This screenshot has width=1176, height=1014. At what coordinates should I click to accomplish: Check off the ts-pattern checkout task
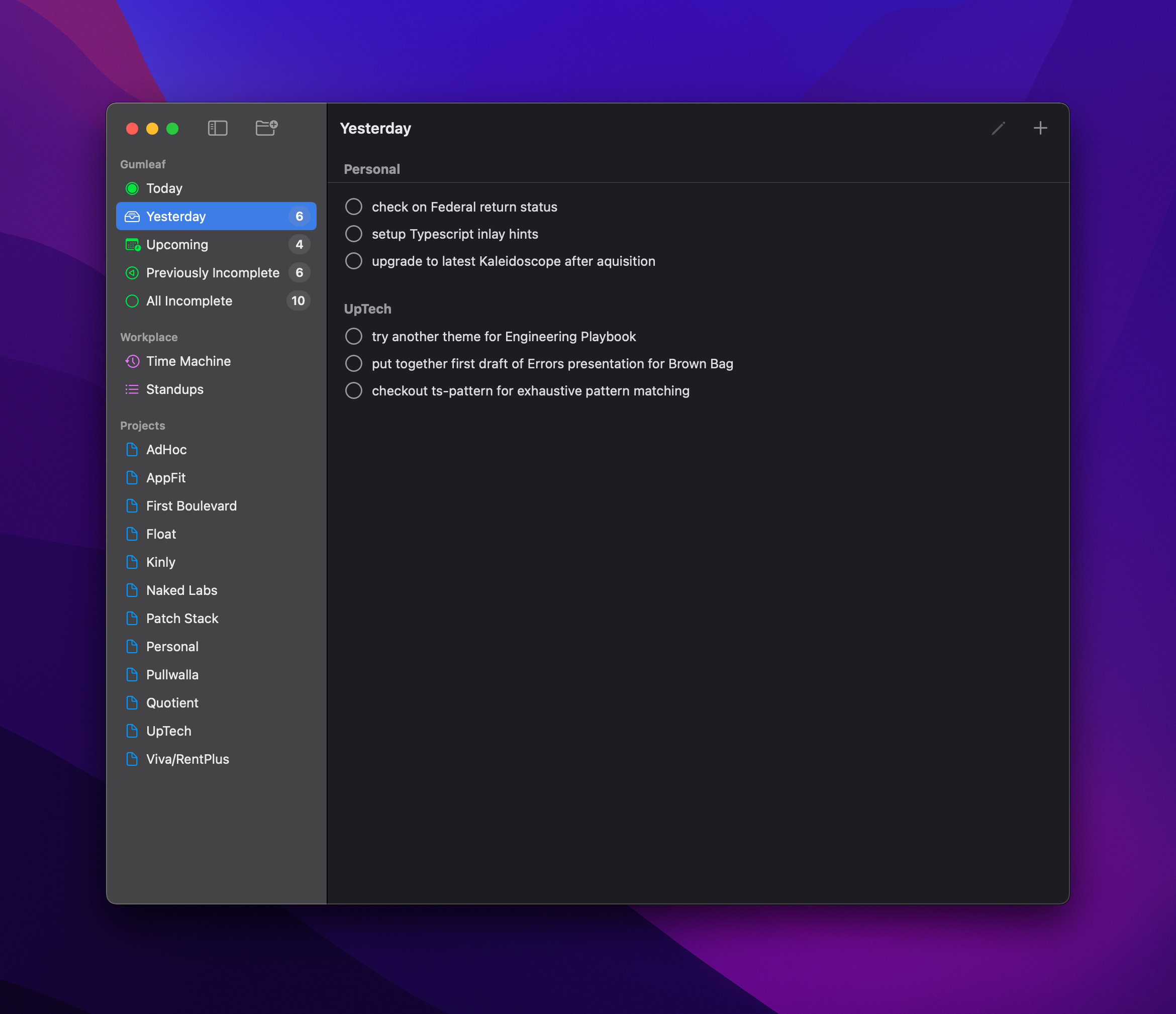tap(354, 391)
